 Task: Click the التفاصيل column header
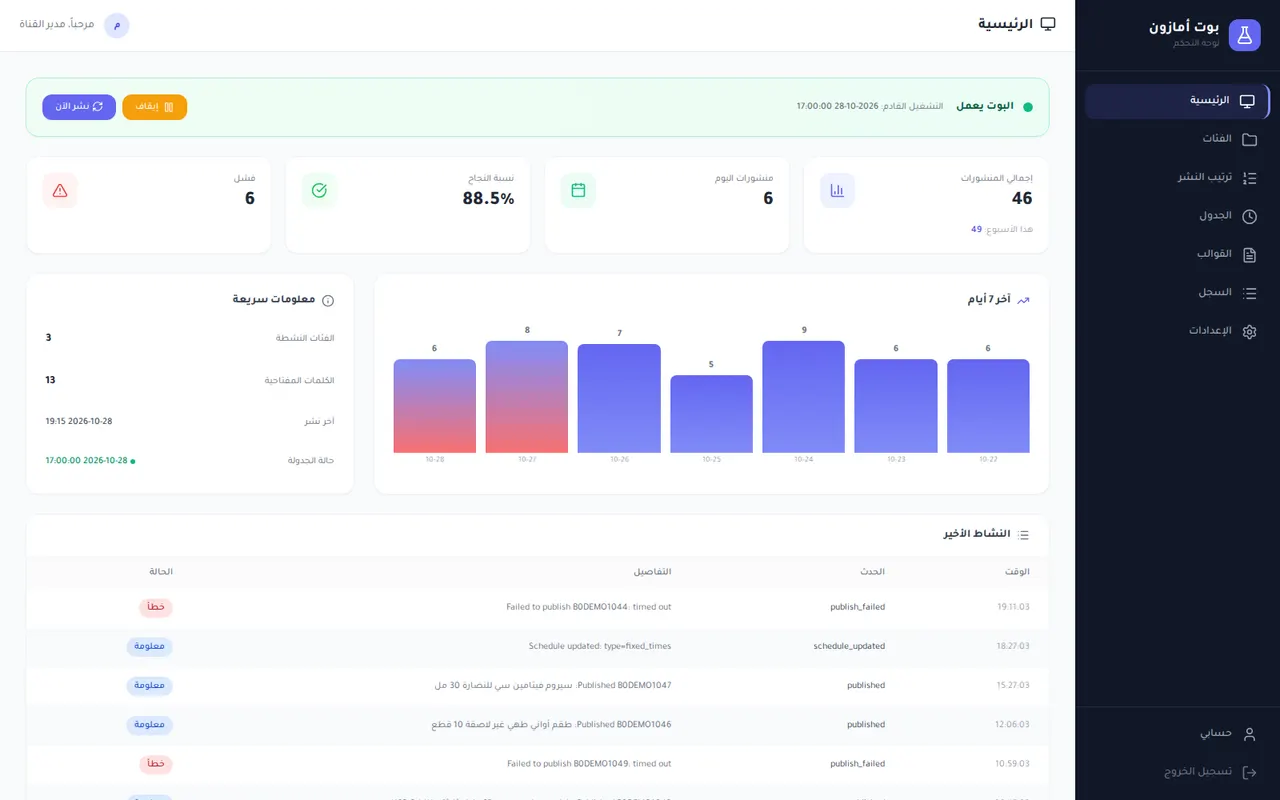(652, 572)
